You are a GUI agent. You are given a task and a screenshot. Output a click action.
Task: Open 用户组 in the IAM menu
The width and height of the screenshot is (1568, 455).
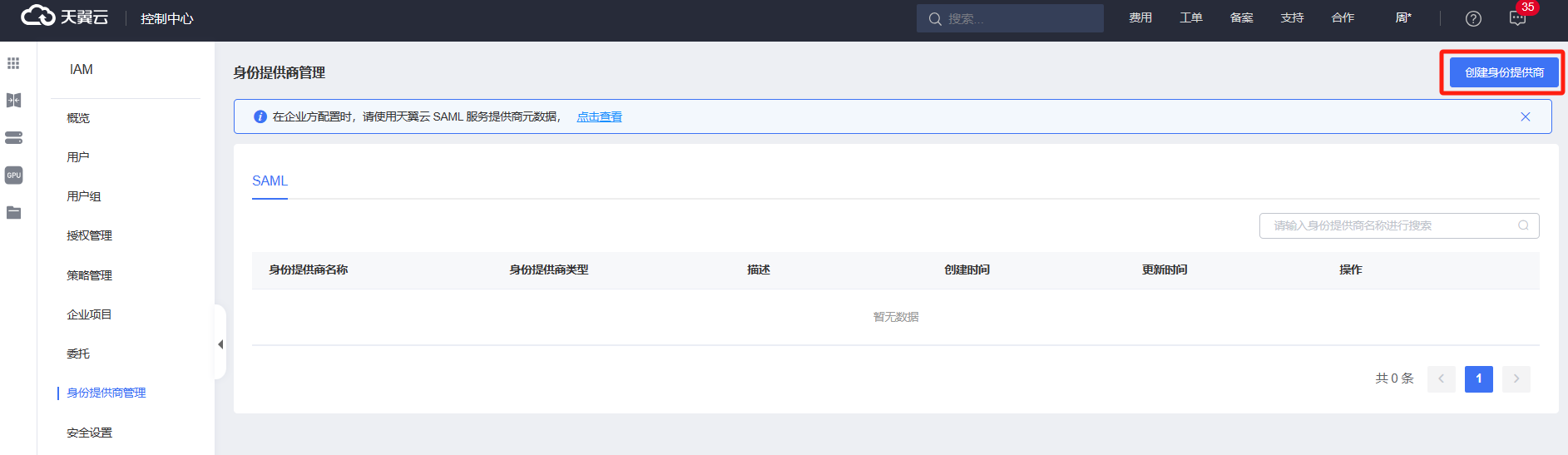(84, 196)
